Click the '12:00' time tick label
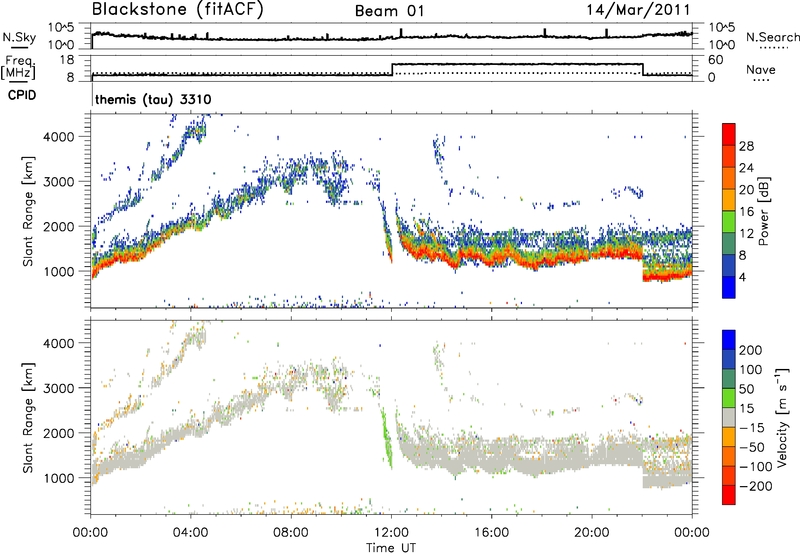This screenshot has width=800, height=554. point(391,533)
